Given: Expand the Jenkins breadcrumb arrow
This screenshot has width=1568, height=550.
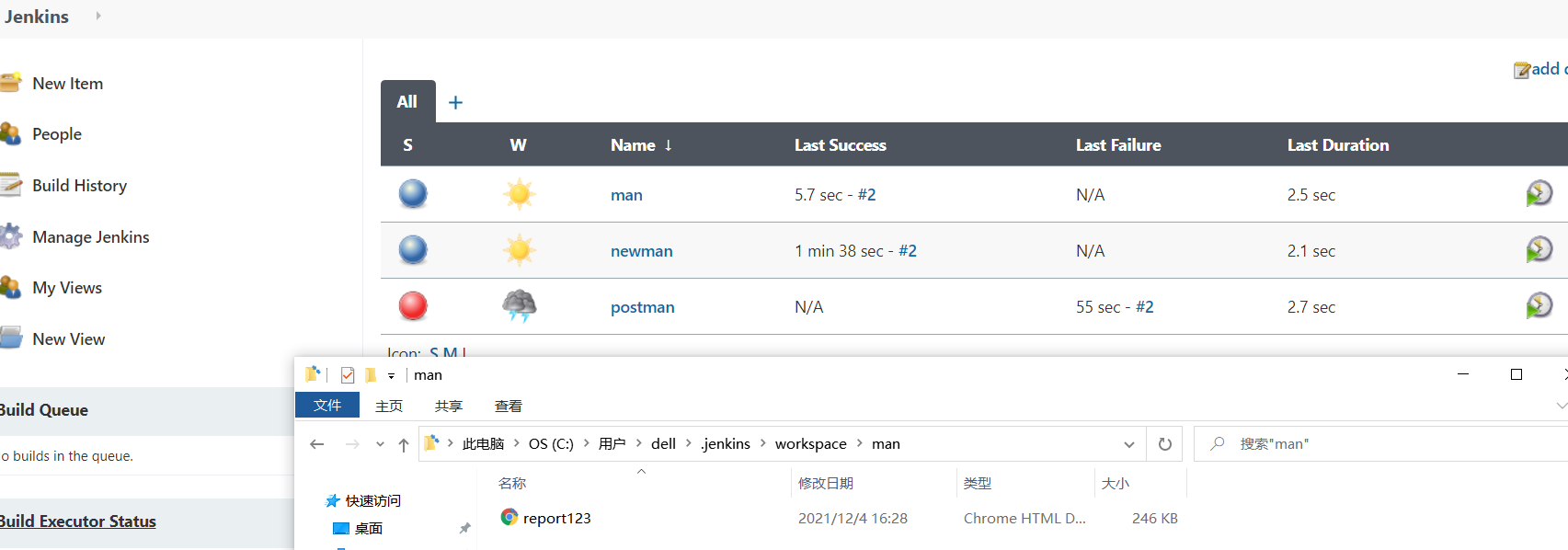Looking at the screenshot, I should point(98,16).
